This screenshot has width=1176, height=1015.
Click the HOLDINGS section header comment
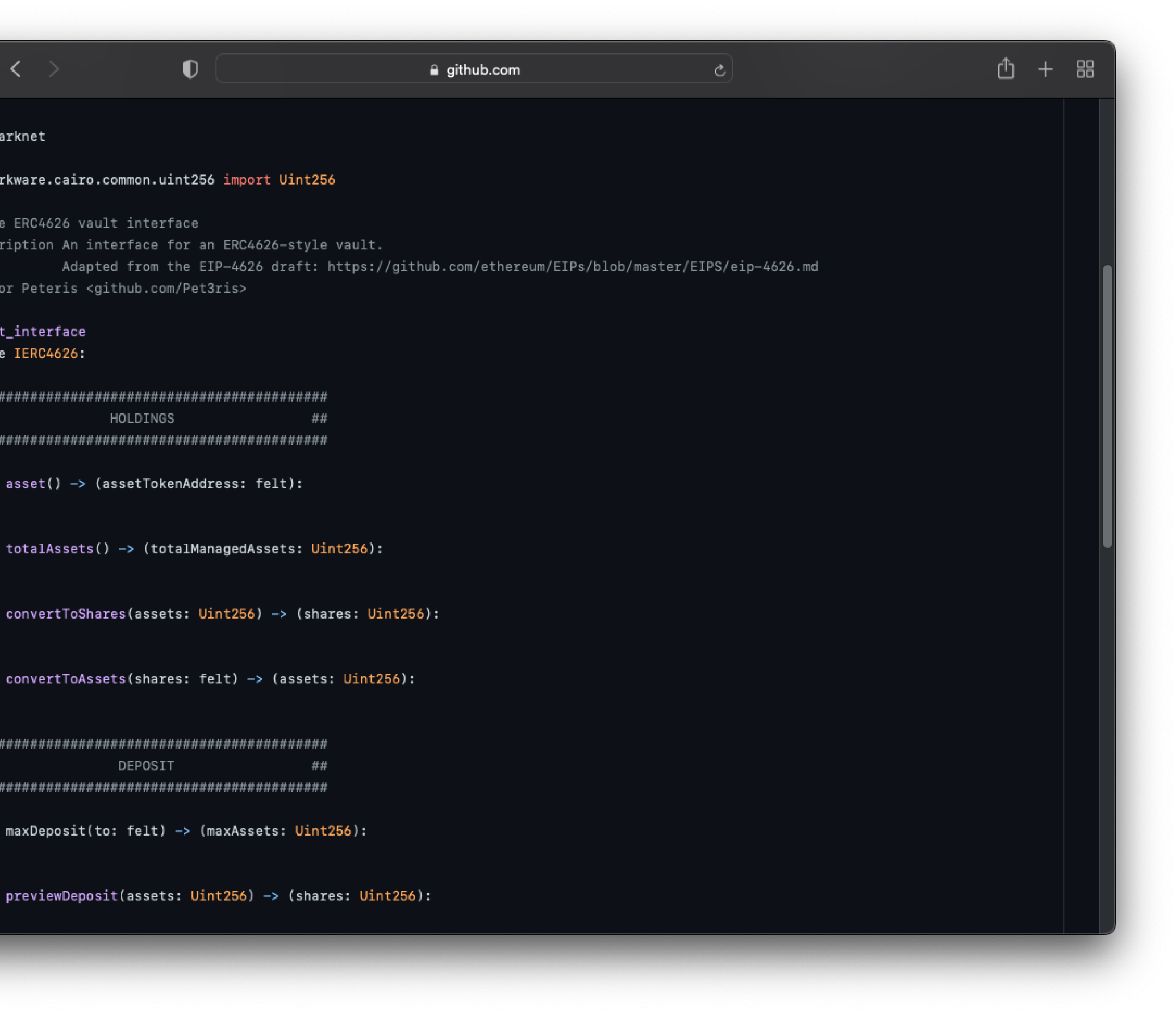click(142, 419)
